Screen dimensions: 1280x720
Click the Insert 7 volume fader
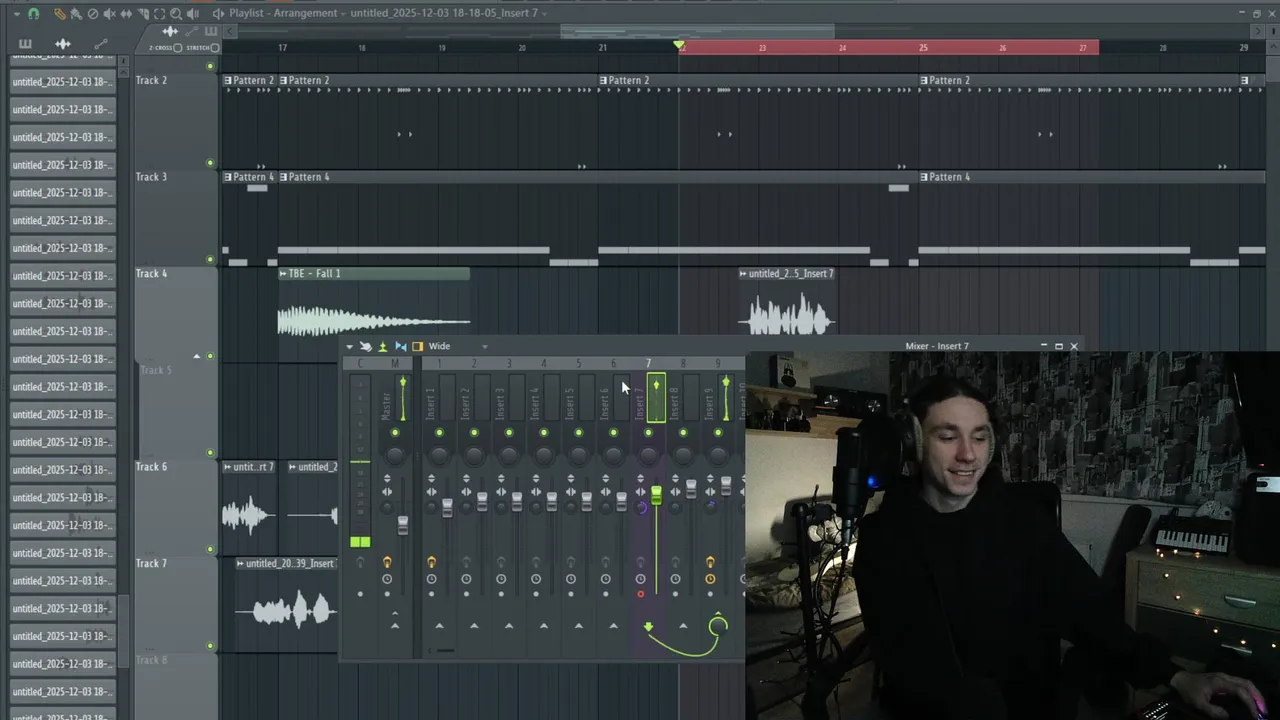coord(656,495)
